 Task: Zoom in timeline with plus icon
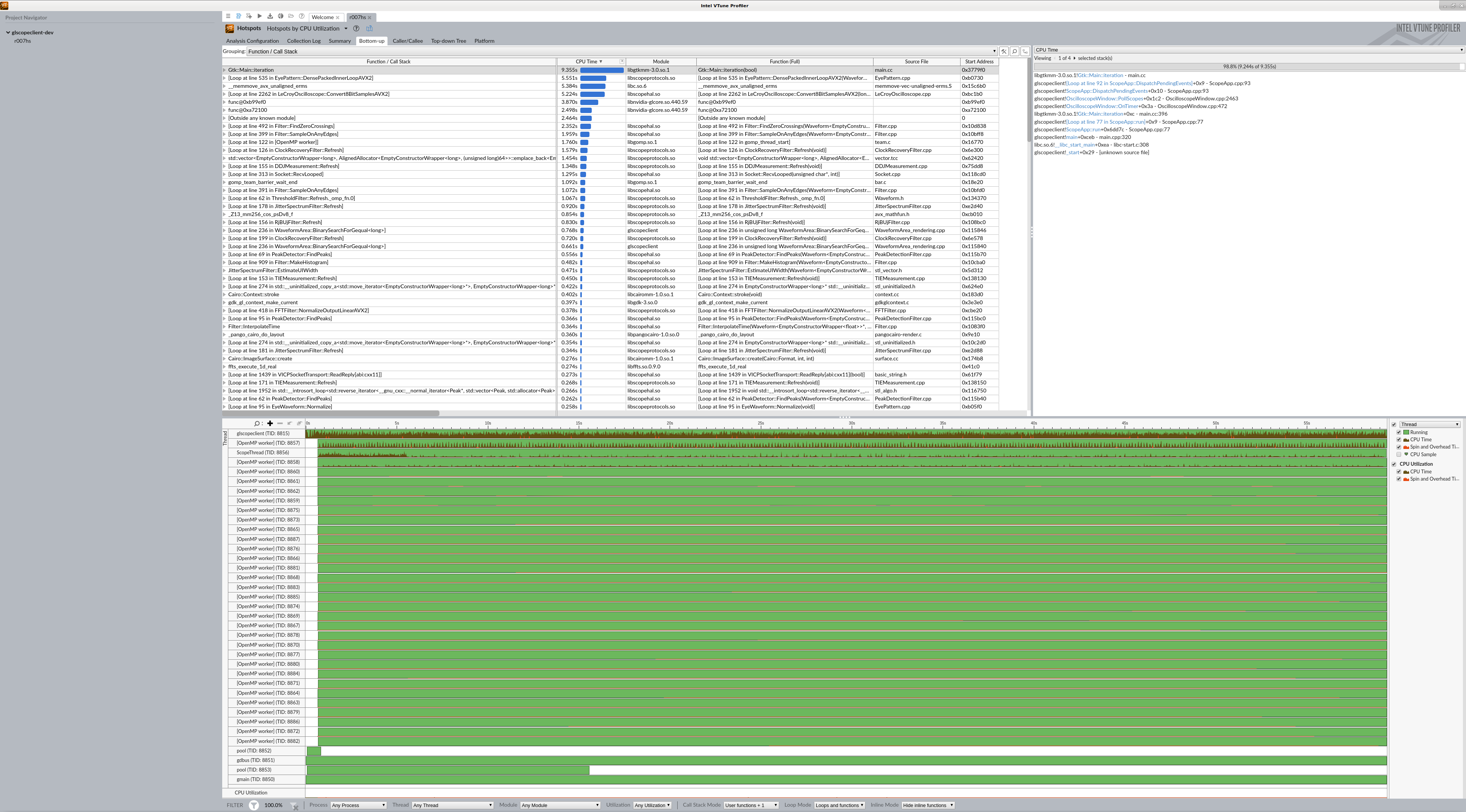(270, 423)
